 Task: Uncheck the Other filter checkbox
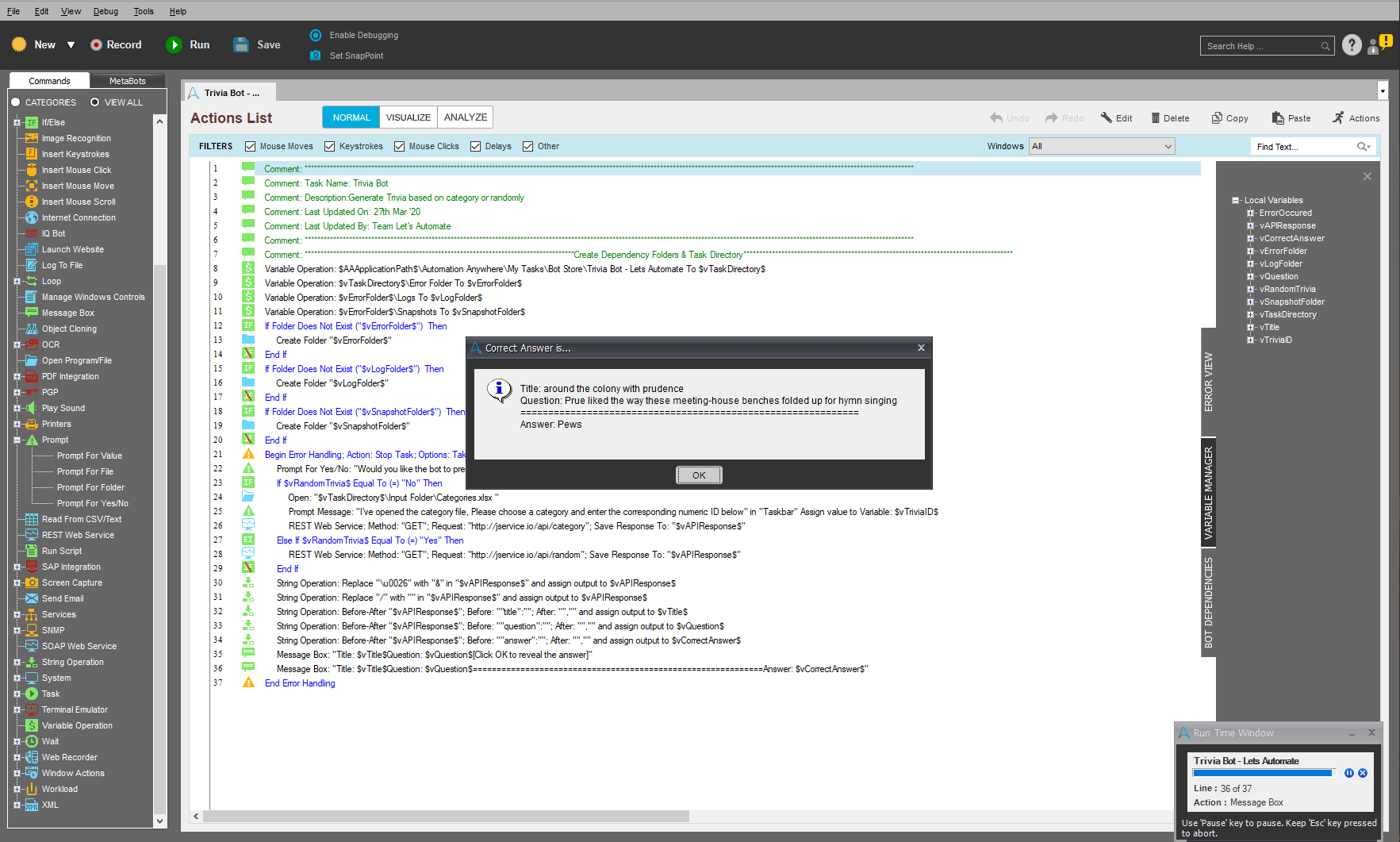click(x=527, y=147)
